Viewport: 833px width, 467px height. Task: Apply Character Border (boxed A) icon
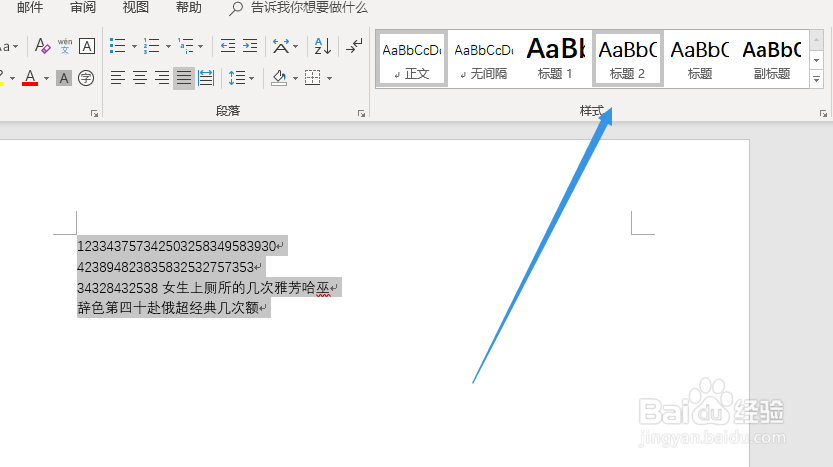point(87,46)
